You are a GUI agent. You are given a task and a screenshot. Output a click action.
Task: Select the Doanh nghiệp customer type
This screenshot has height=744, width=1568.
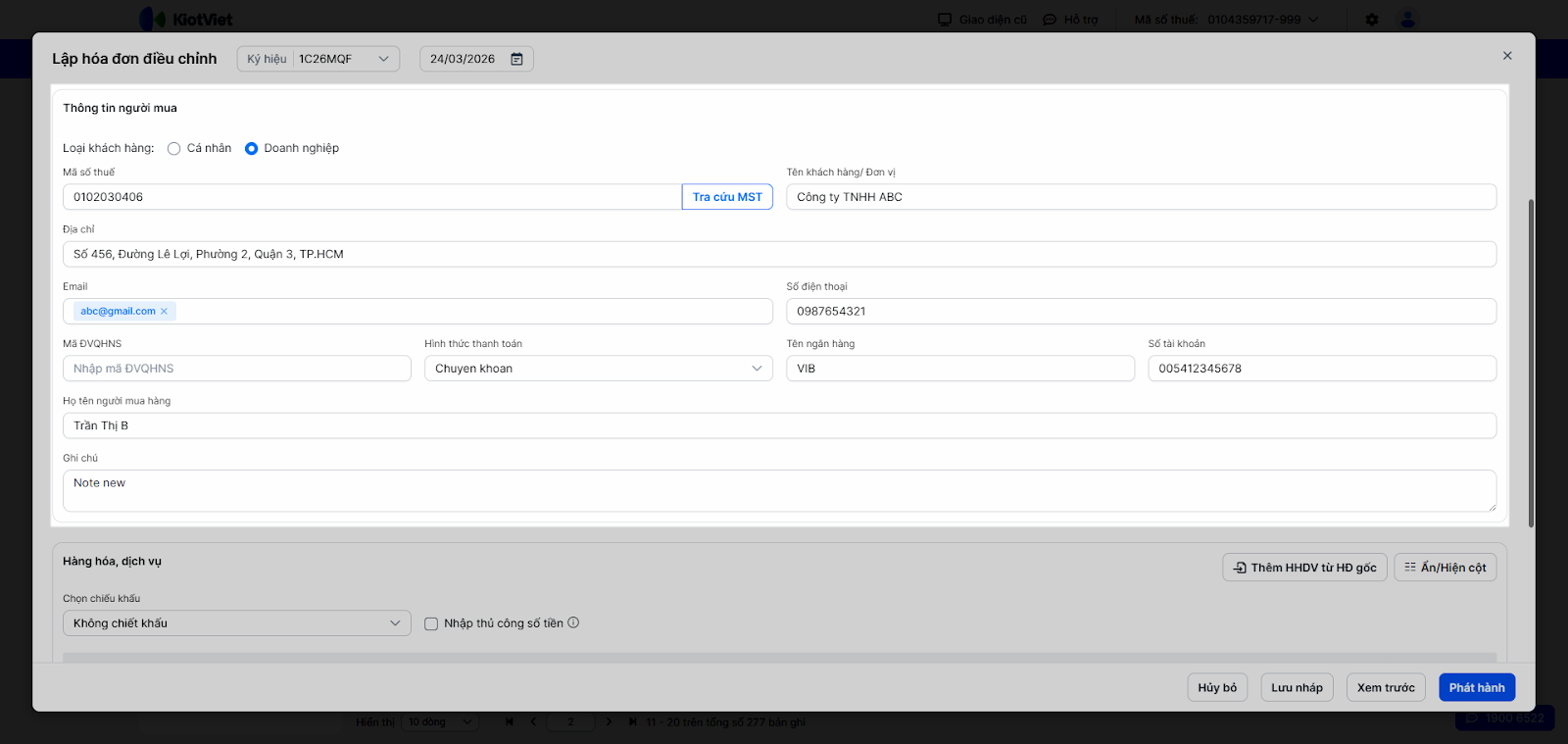tap(252, 149)
